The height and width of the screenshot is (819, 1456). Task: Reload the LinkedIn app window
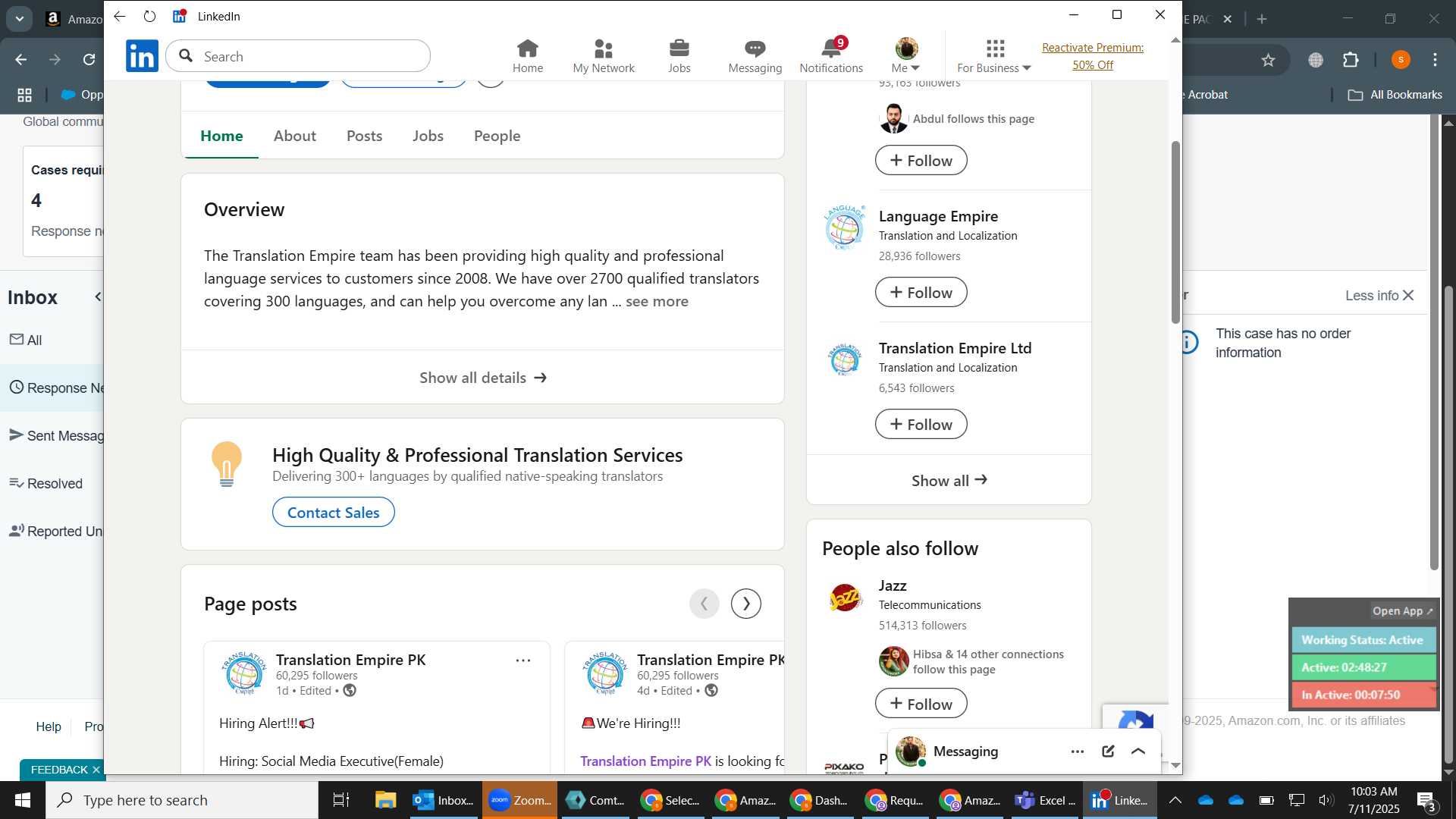tap(149, 16)
